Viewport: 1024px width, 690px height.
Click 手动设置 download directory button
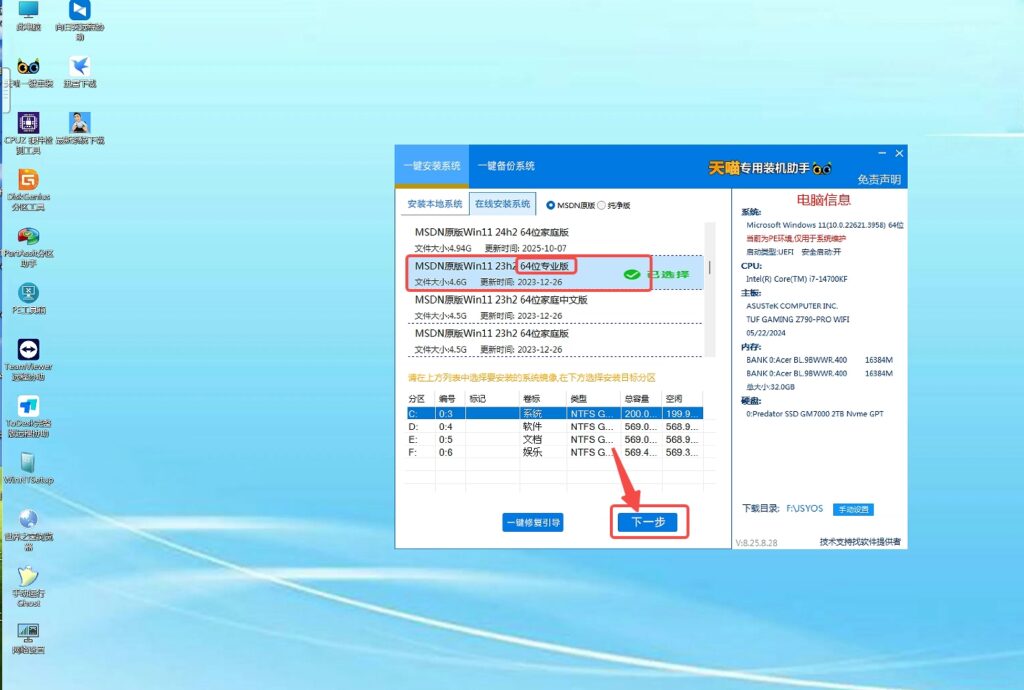pos(853,509)
